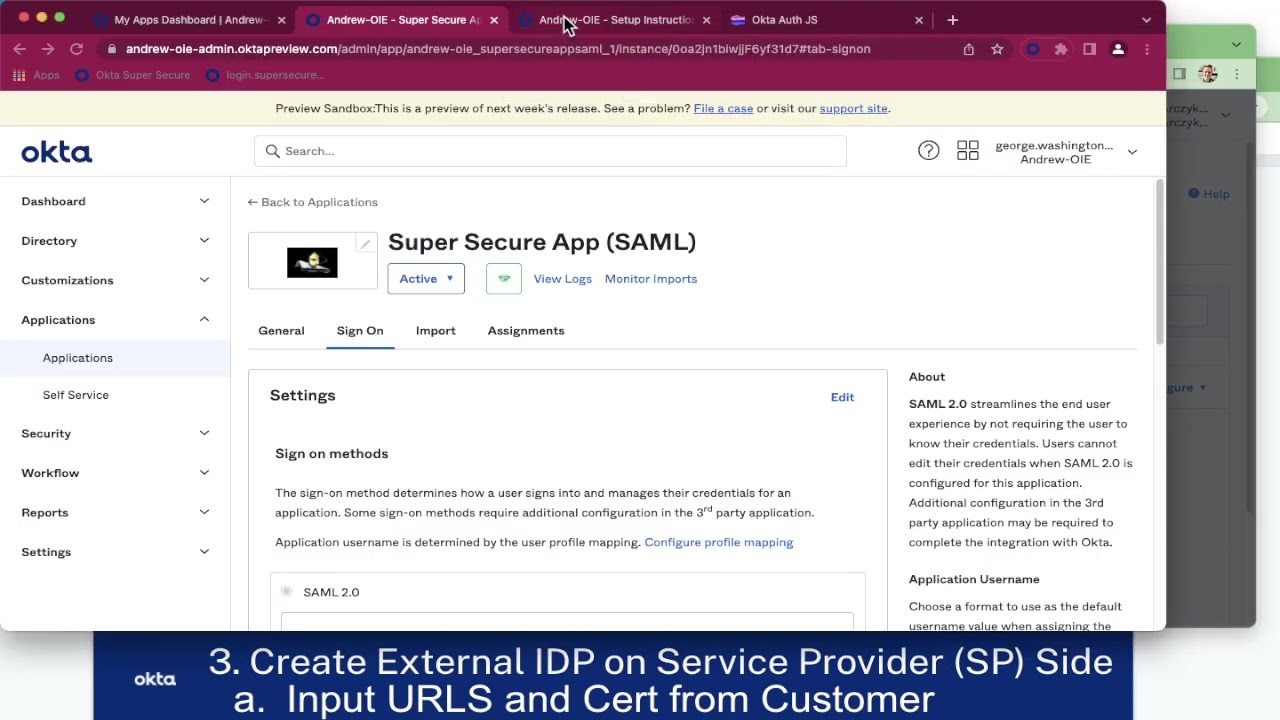Select the Sign On tab

(360, 331)
